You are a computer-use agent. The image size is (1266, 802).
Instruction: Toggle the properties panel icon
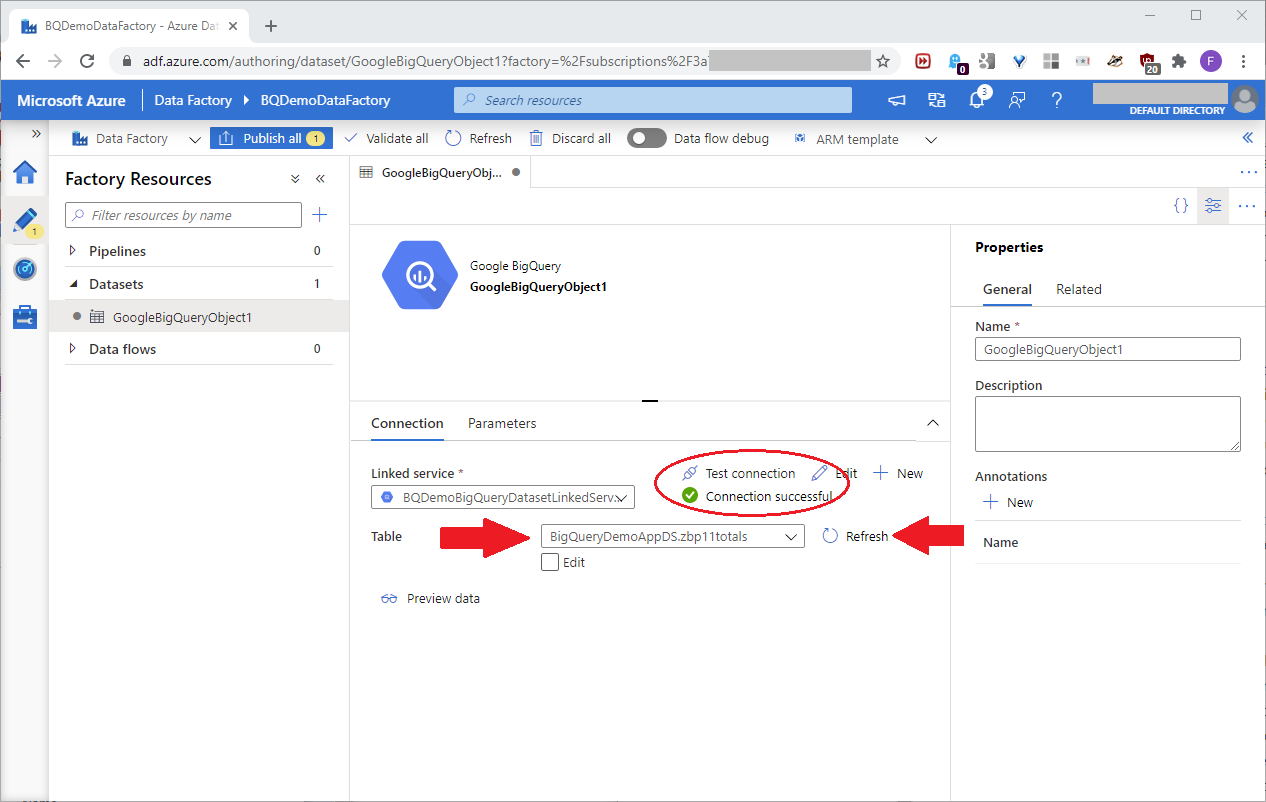coord(1213,205)
